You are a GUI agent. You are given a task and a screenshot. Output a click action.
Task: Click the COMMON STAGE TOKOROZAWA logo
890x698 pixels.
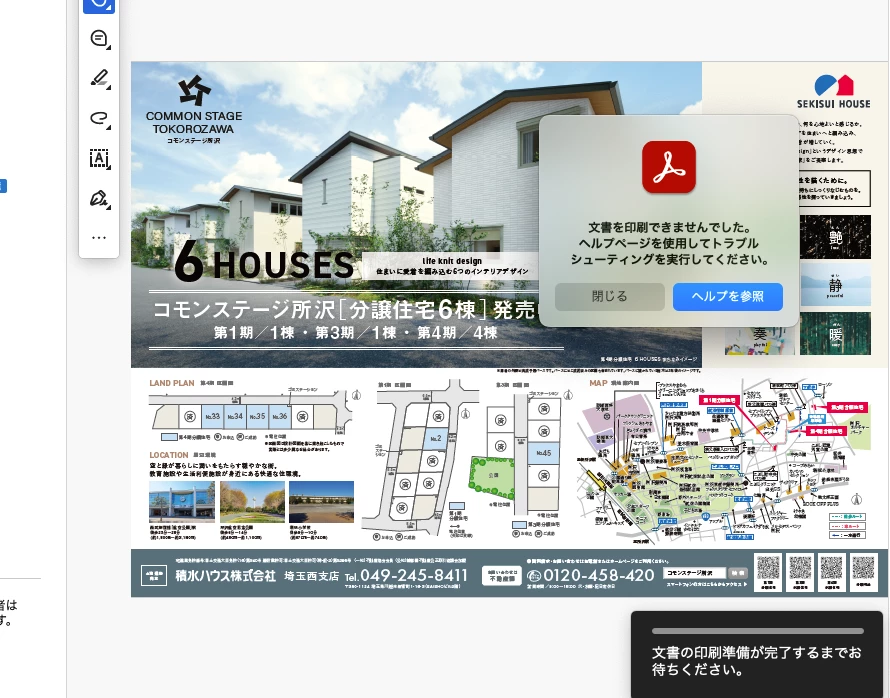point(194,109)
